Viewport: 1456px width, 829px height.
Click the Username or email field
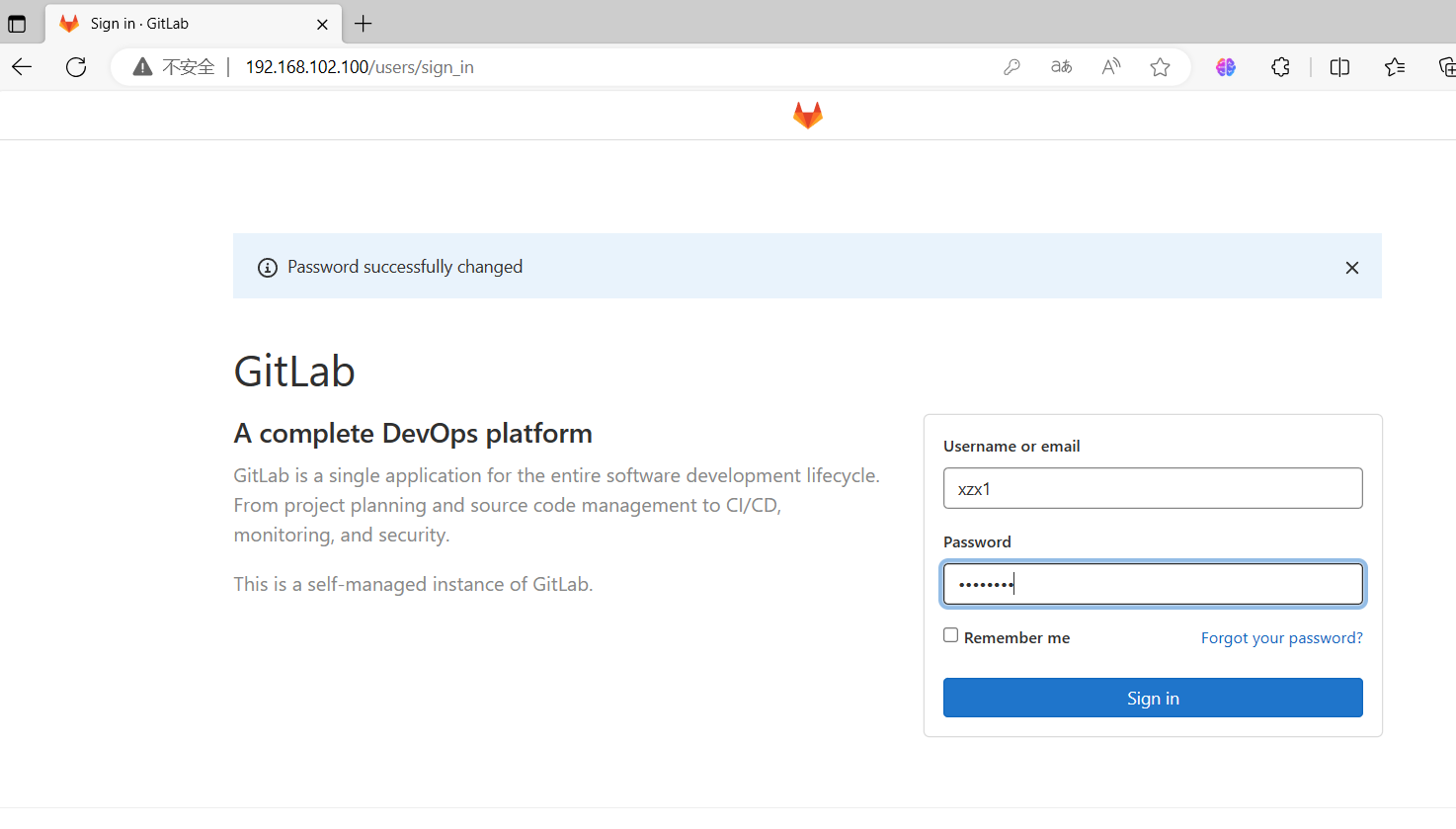point(1152,487)
